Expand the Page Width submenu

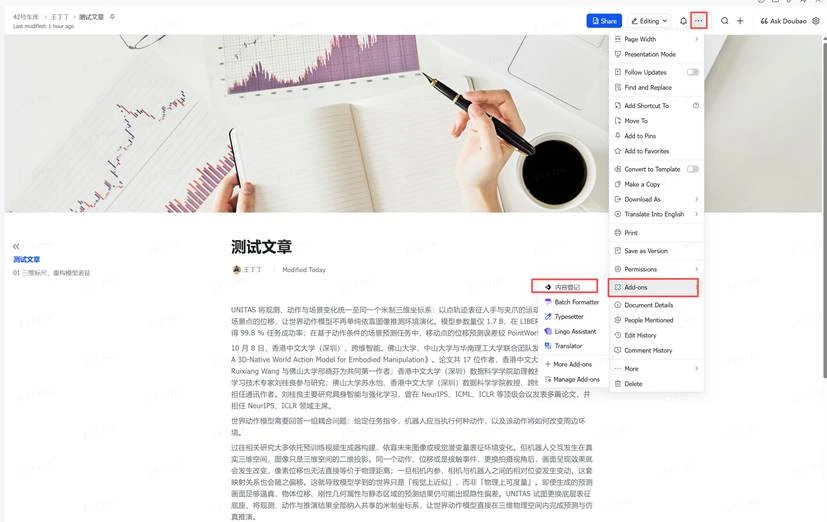(x=657, y=39)
